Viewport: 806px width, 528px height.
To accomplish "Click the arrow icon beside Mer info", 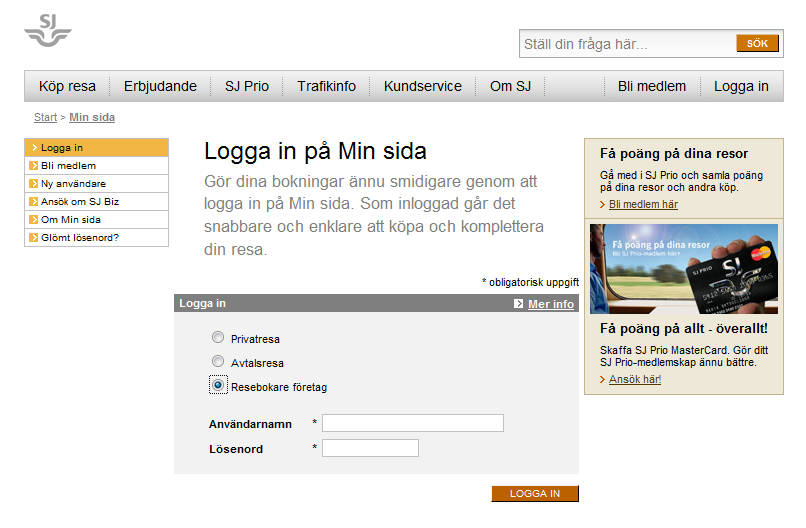I will (518, 304).
